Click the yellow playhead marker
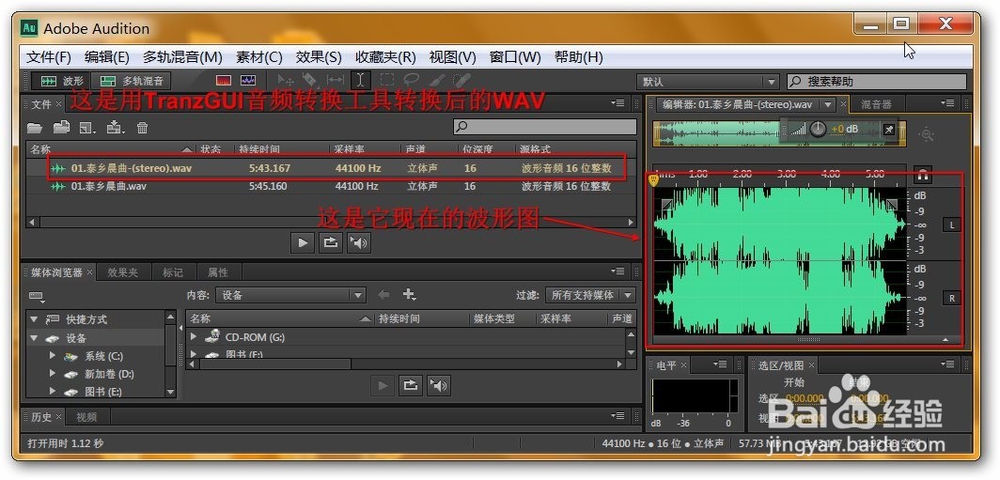Viewport: 1000px width, 480px height. click(x=653, y=180)
